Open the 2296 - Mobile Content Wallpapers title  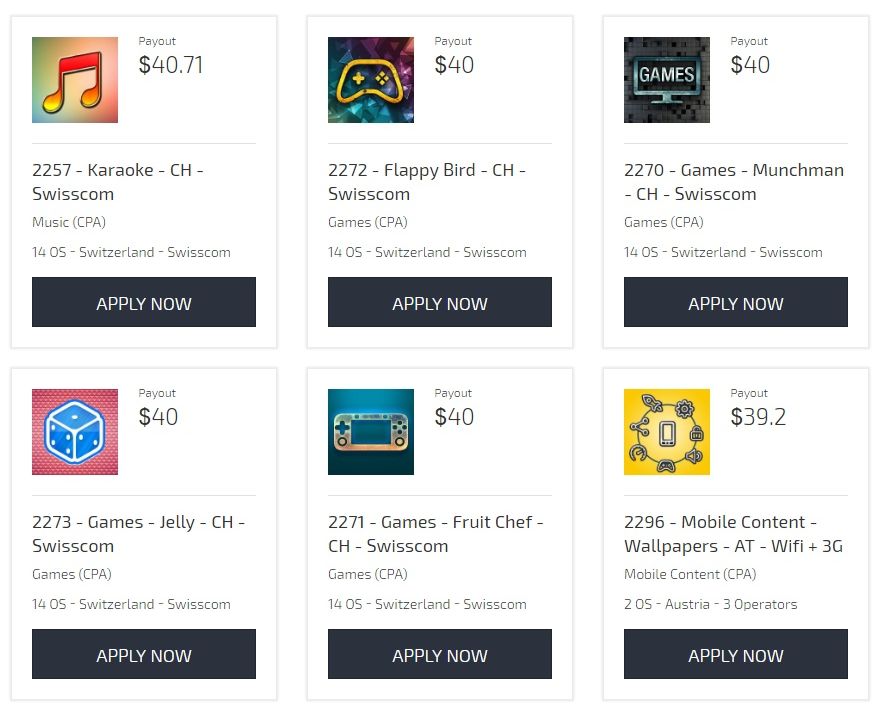tap(734, 534)
